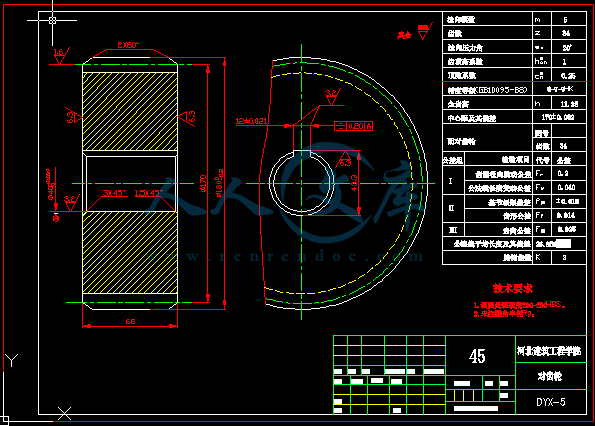Click the module value 5 in m row

(565, 19)
